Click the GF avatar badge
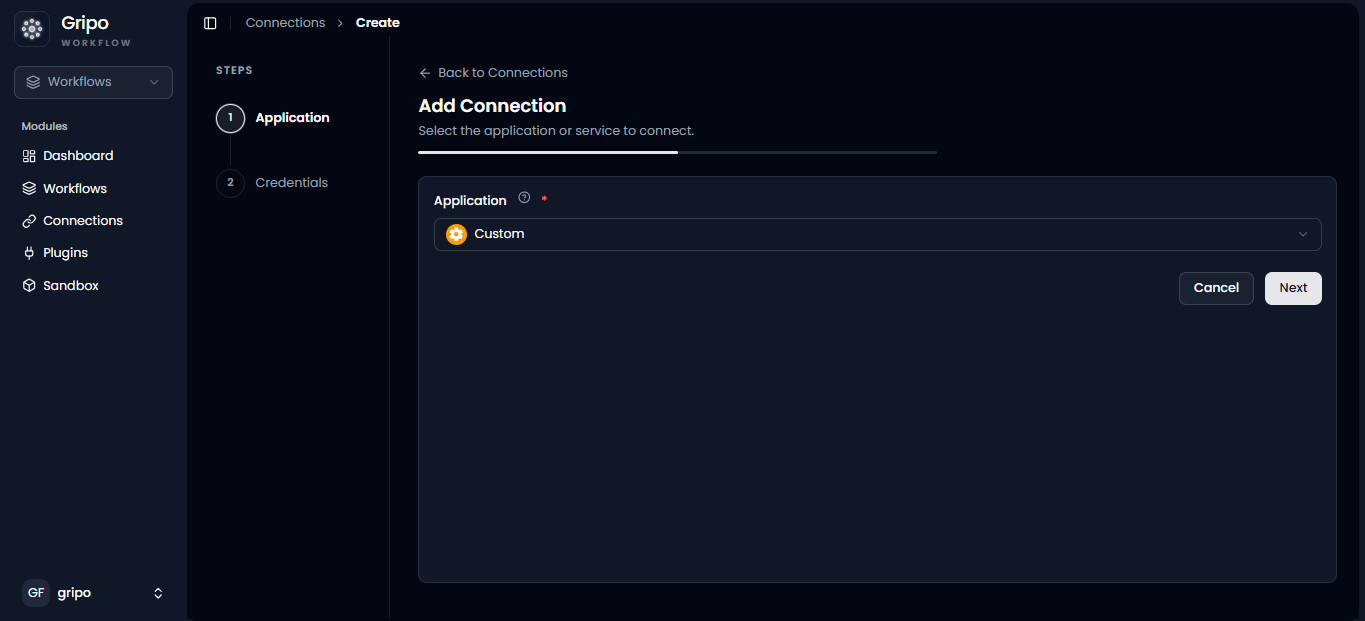The width and height of the screenshot is (1365, 621). pyautogui.click(x=36, y=593)
